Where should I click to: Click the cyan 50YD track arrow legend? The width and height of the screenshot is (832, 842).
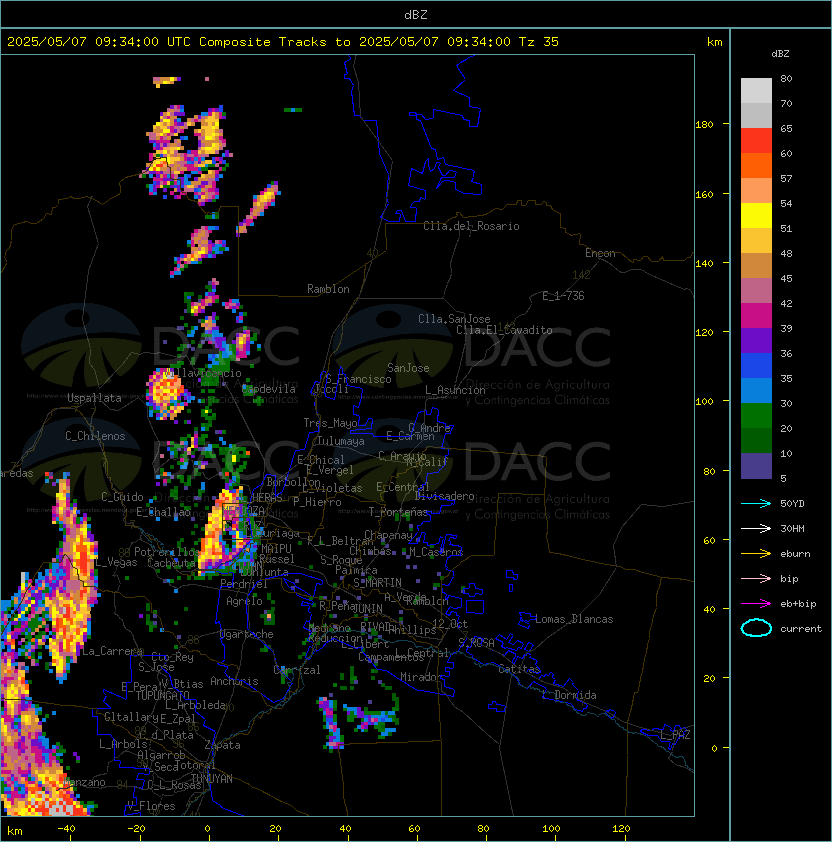[756, 503]
